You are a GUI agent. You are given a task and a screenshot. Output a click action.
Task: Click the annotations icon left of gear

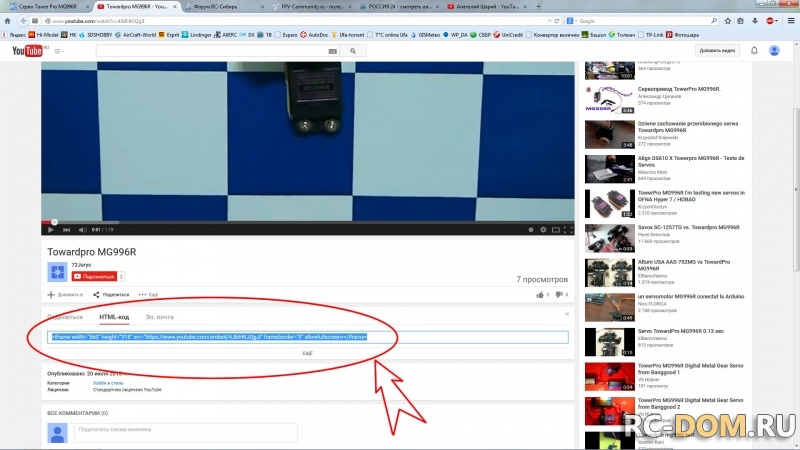[531, 230]
